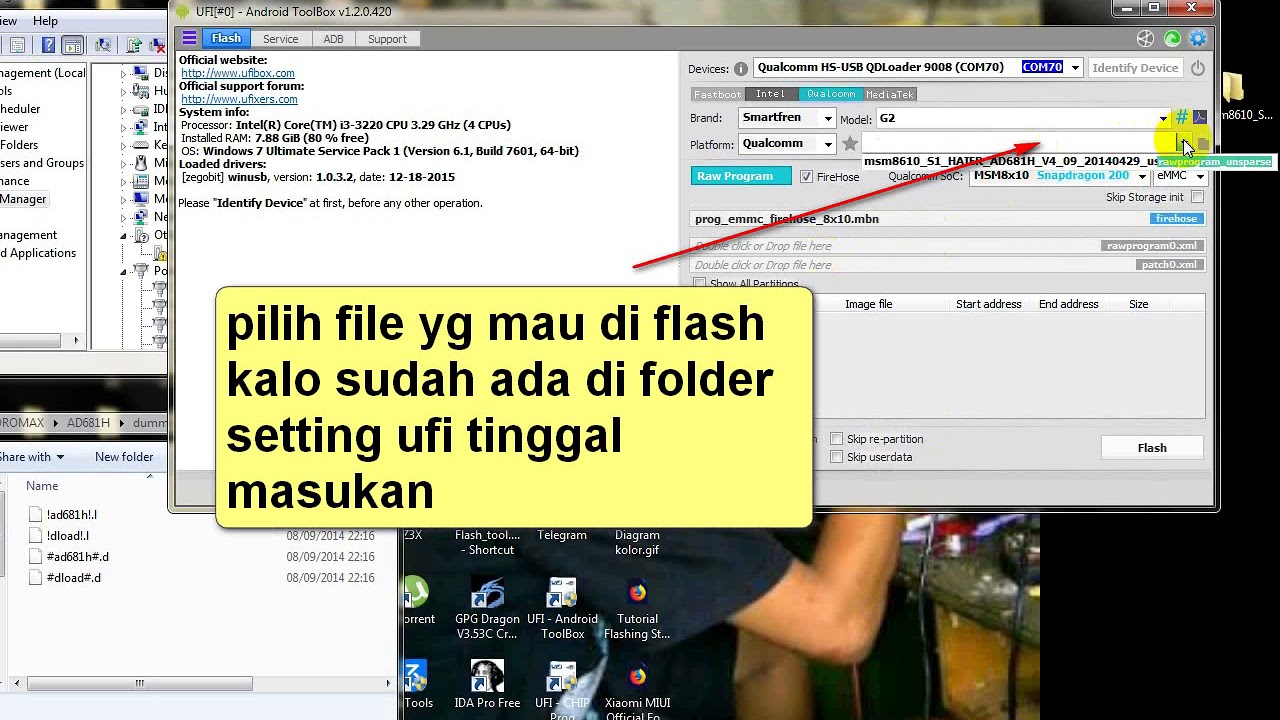Open the Devices COM port dropdown
Viewport: 1280px width, 720px height.
1075,68
